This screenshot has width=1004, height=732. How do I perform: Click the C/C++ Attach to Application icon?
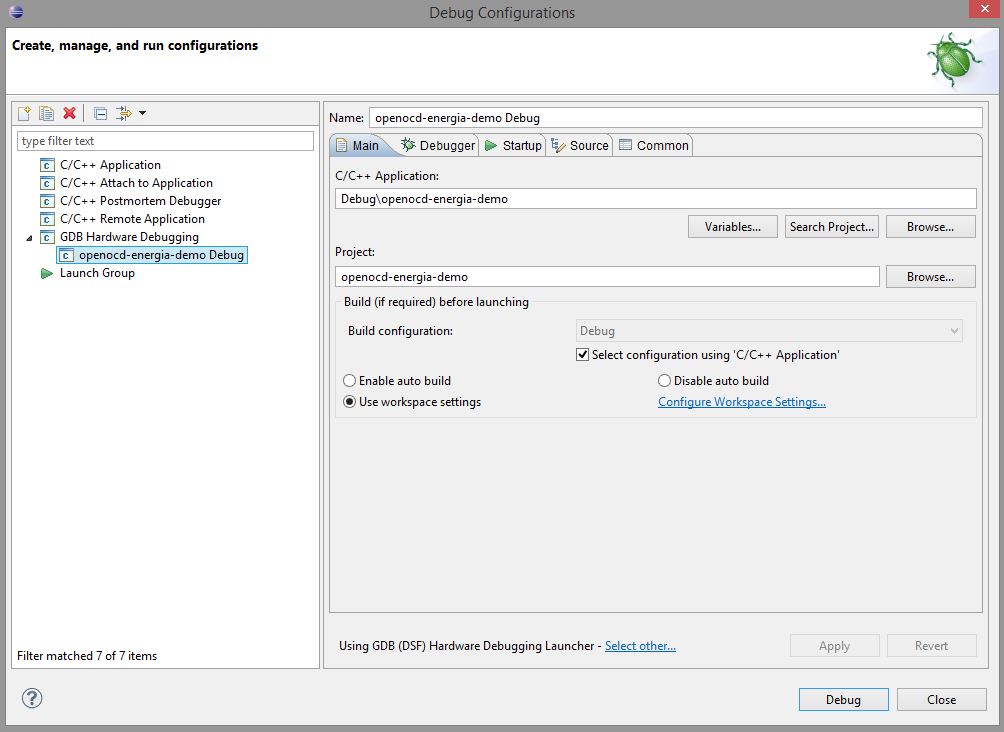(x=47, y=183)
